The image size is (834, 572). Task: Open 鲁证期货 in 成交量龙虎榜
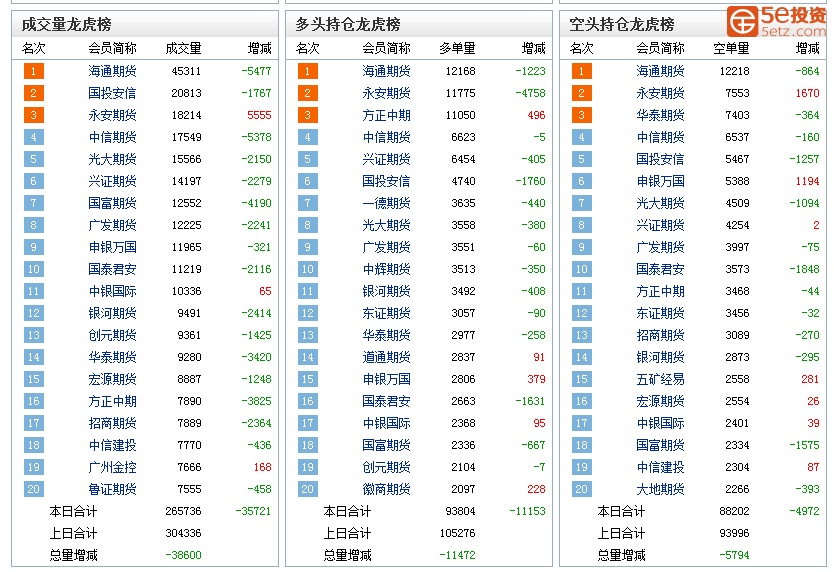pos(112,489)
